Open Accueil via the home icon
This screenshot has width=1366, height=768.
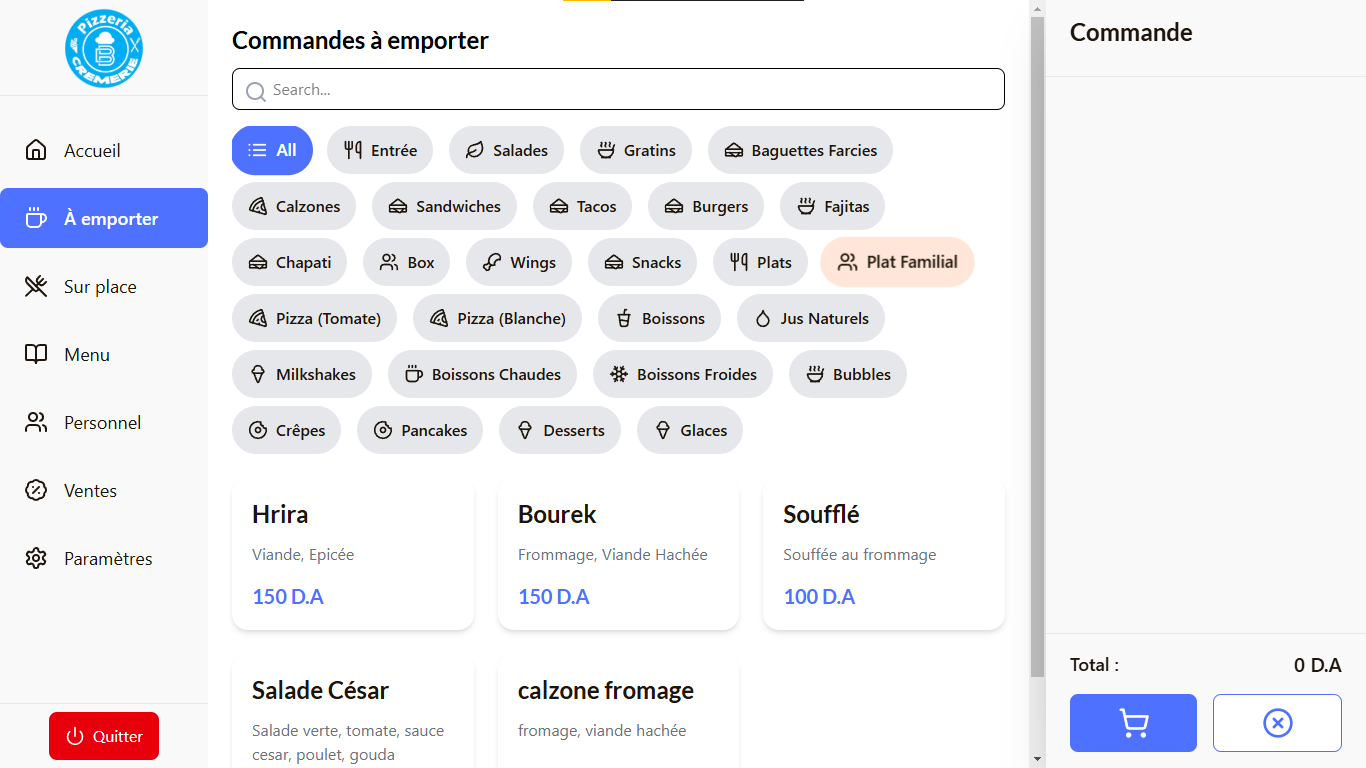click(x=36, y=151)
